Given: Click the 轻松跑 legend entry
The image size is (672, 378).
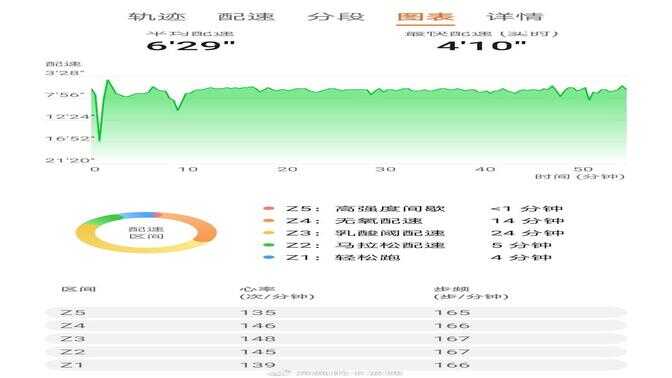Looking at the screenshot, I should point(367,258).
